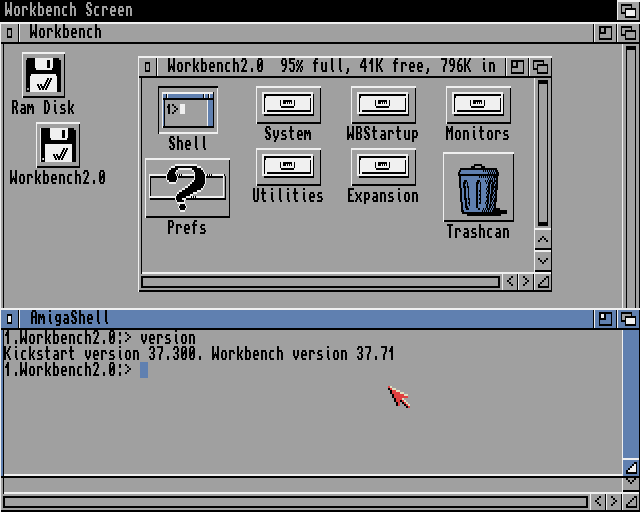Screen dimensions: 640x512
Task: Click the "Kickstart version 37.300" output line
Action: coord(103,354)
